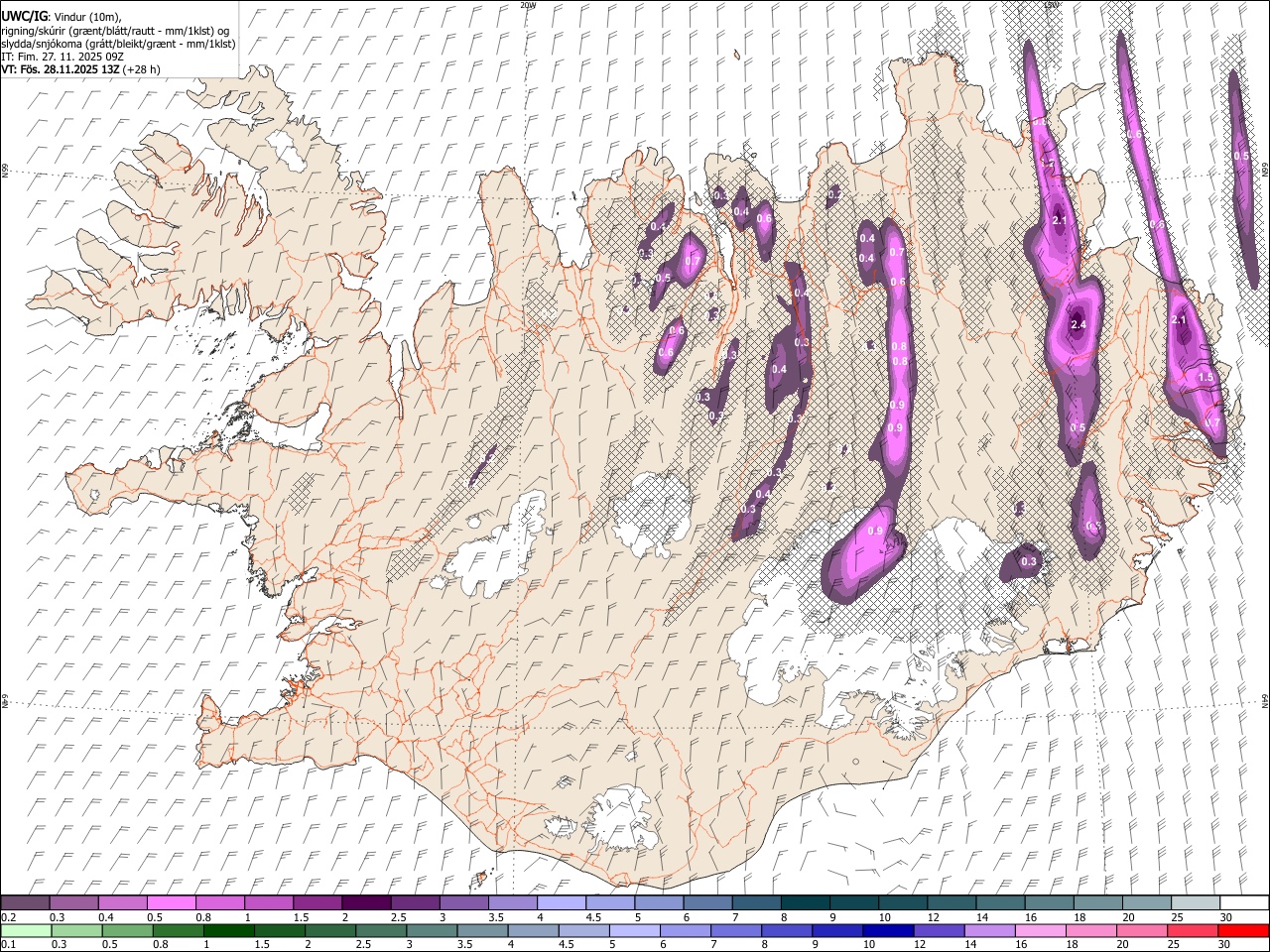1270x952 pixels.
Task: Select the darkest green swatch at 1 in bottom legend
Action: tap(229, 931)
